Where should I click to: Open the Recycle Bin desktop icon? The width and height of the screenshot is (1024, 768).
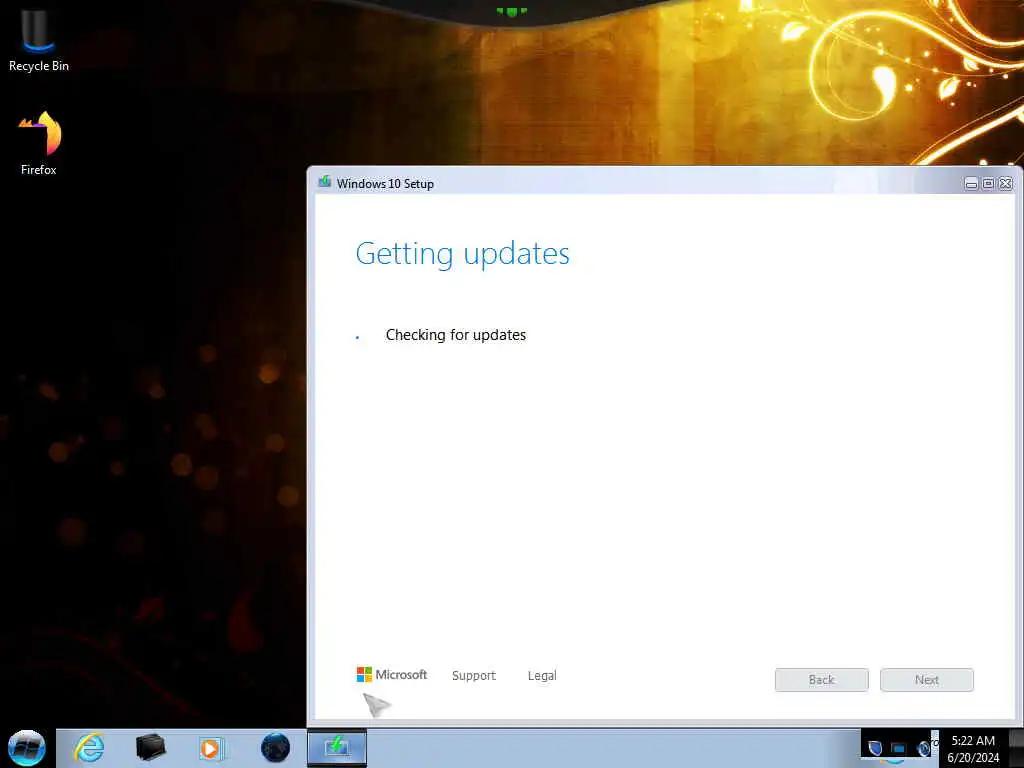point(39,40)
